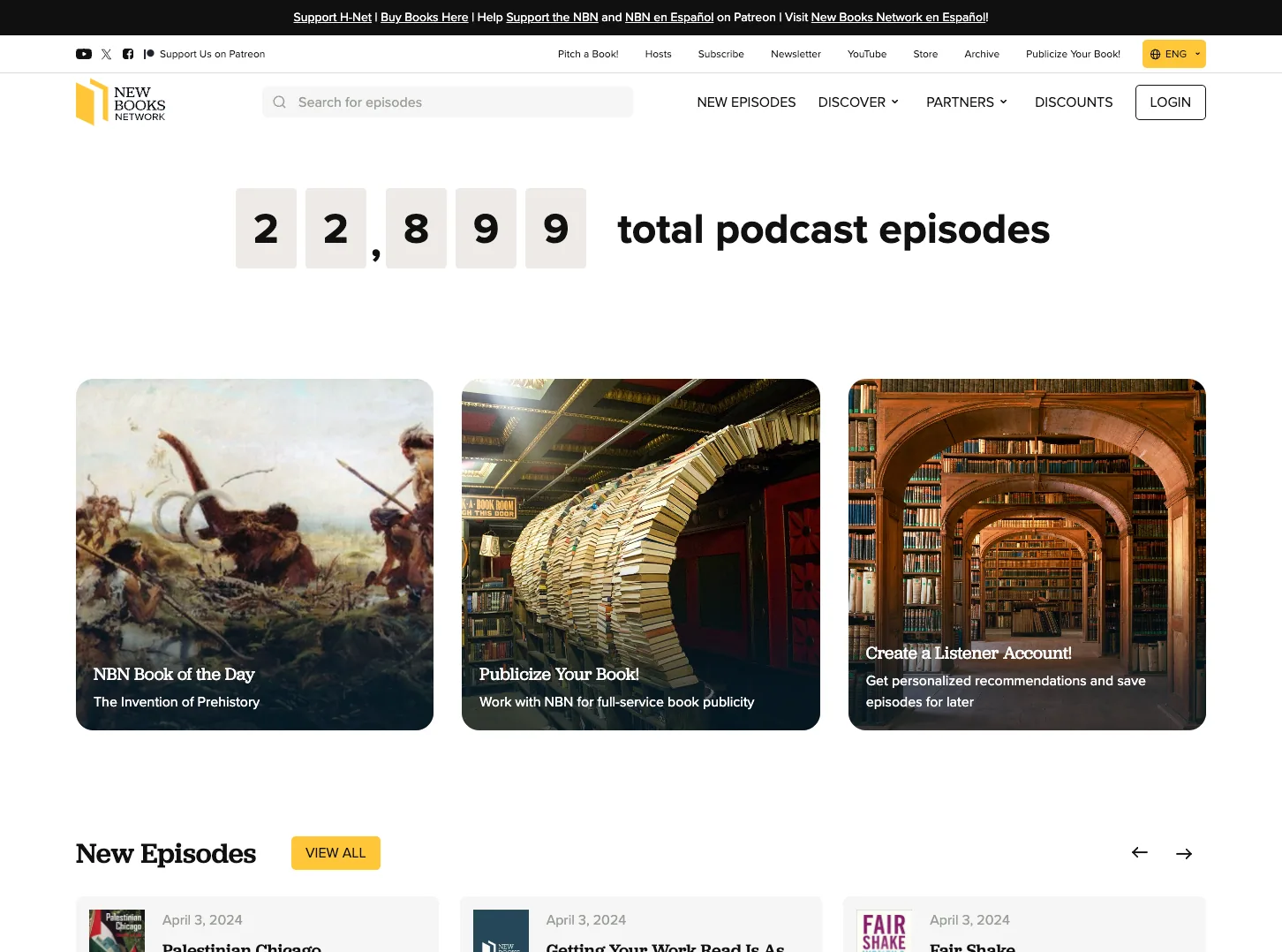Image resolution: width=1282 pixels, height=952 pixels.
Task: Click Support Us on Patreon text
Action: 212,54
